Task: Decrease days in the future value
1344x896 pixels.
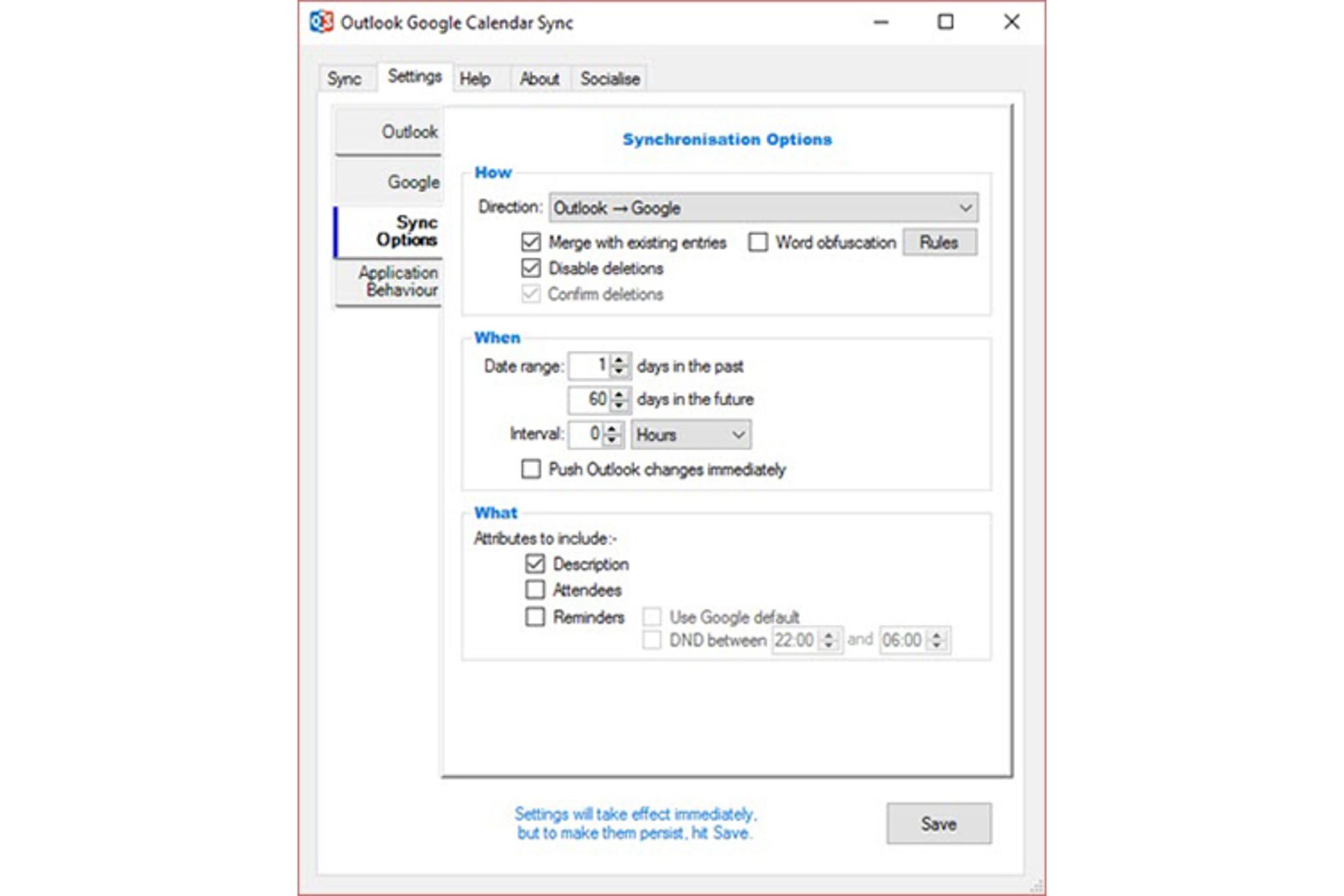Action: (x=619, y=405)
